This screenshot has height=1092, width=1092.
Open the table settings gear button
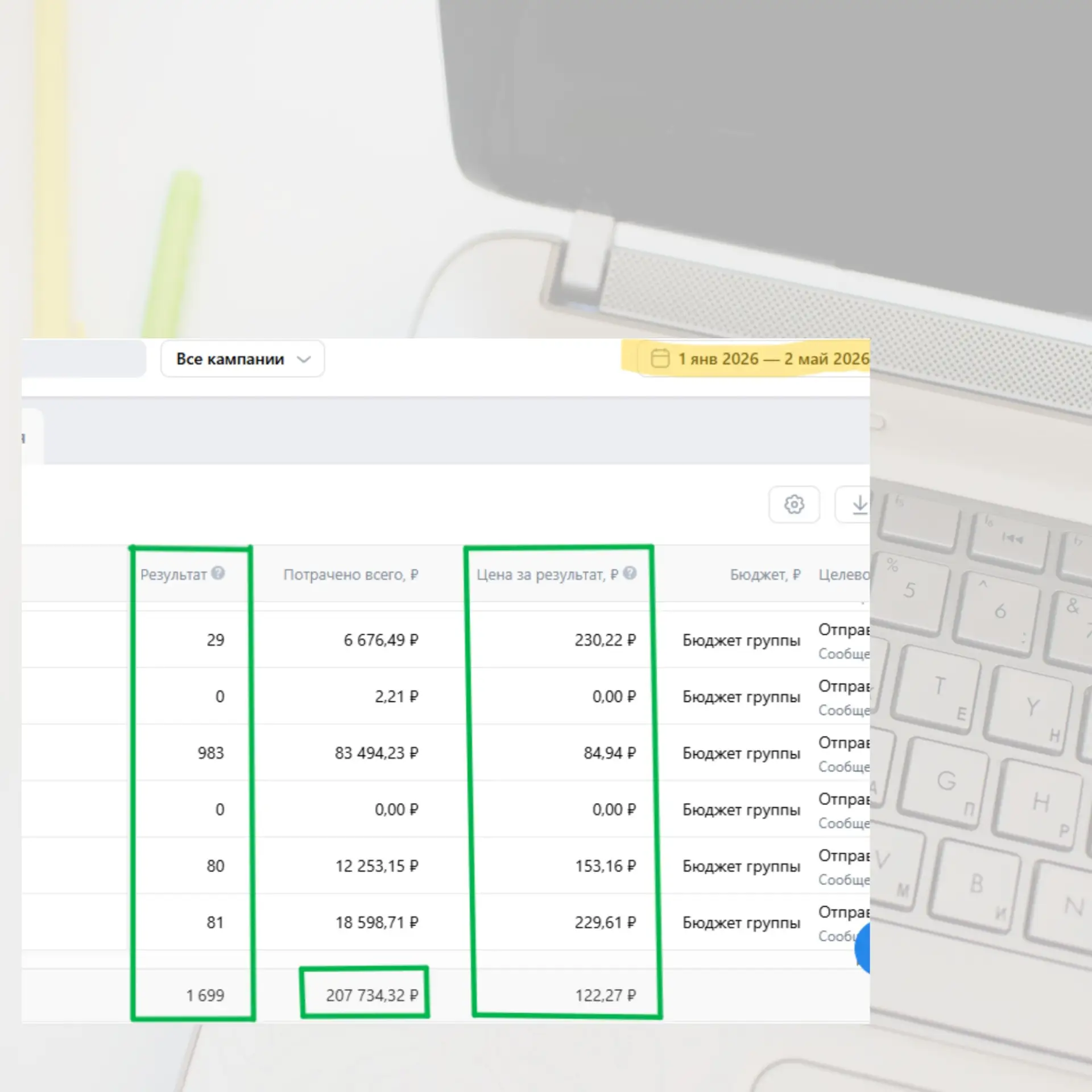tap(794, 504)
